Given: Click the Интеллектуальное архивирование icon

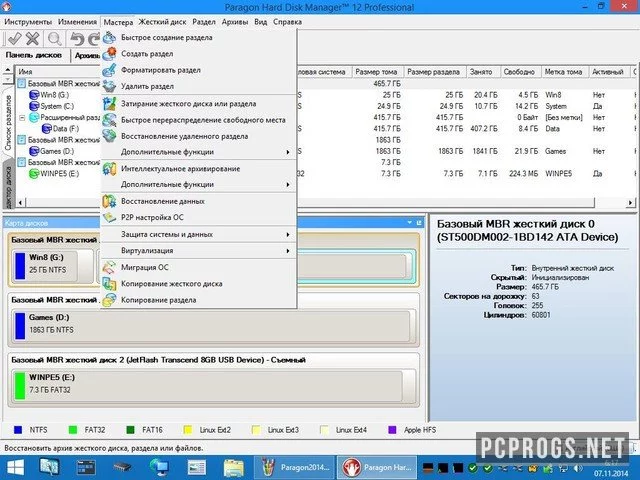Looking at the screenshot, I should point(109,169).
